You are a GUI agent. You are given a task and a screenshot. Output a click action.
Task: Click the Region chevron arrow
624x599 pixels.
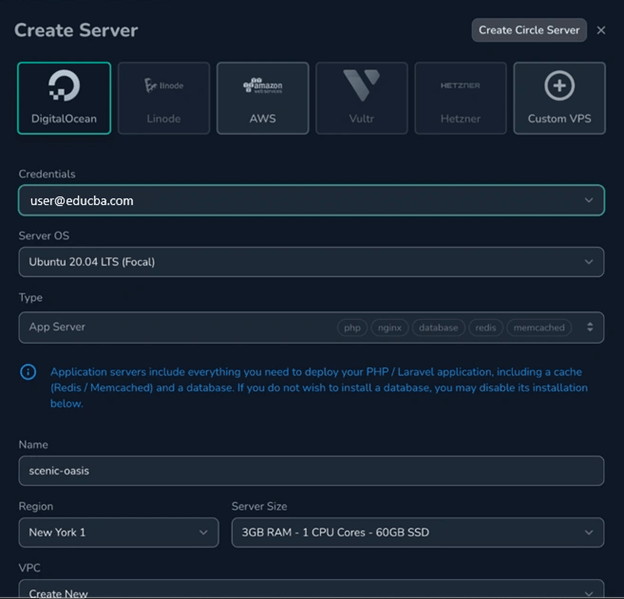203,533
